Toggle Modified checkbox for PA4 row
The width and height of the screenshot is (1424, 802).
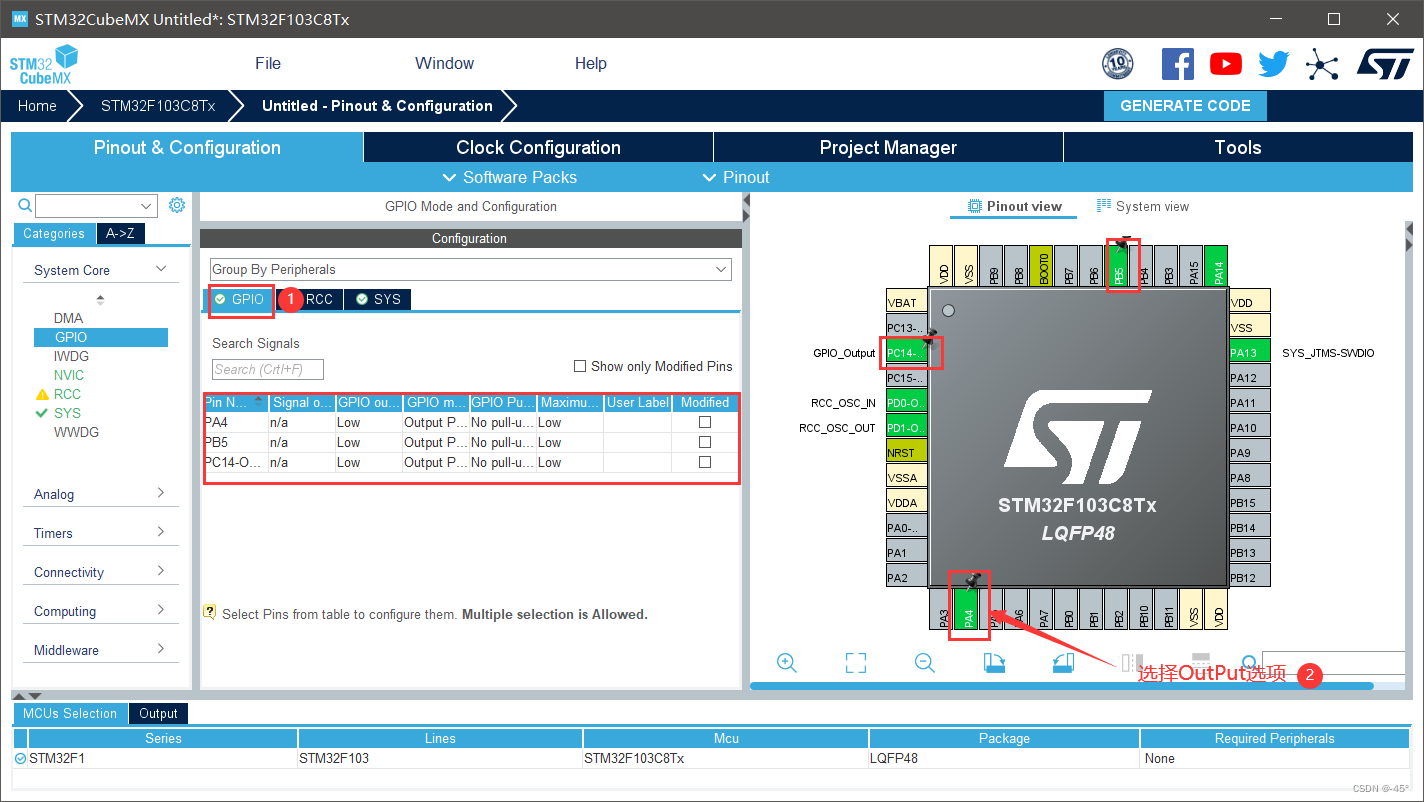[705, 422]
